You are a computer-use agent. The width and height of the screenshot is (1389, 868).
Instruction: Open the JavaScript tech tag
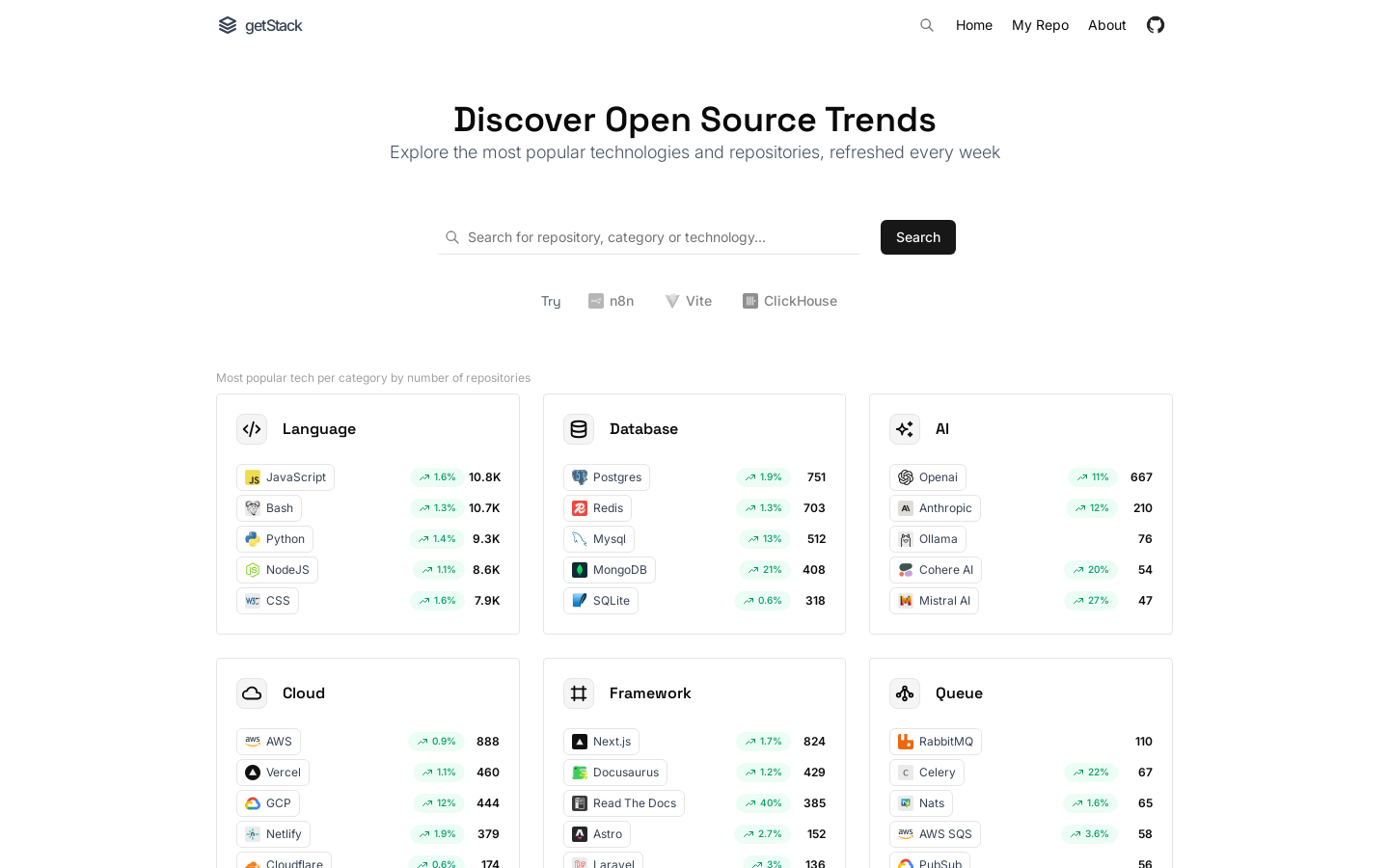coord(286,477)
